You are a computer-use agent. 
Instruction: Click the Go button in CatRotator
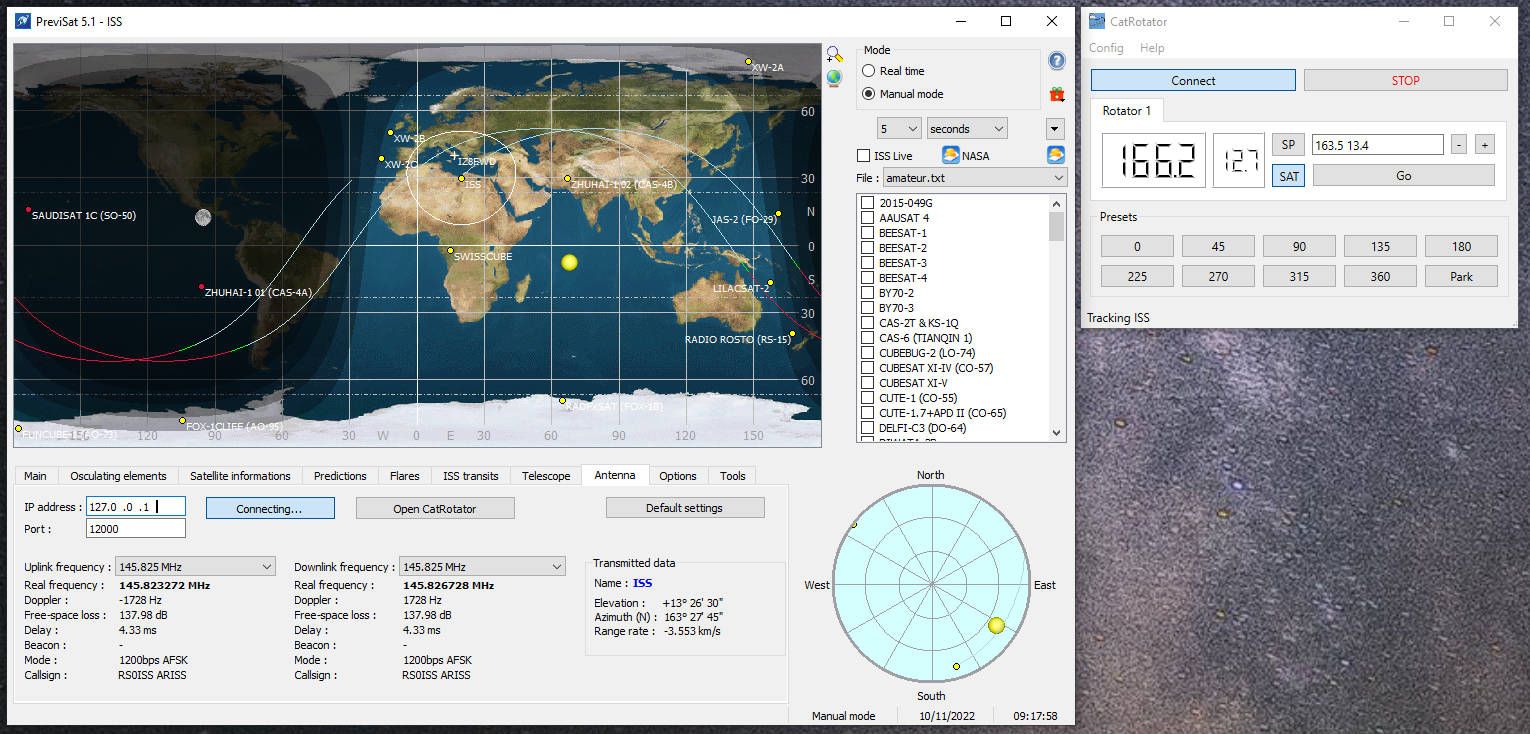point(1404,175)
